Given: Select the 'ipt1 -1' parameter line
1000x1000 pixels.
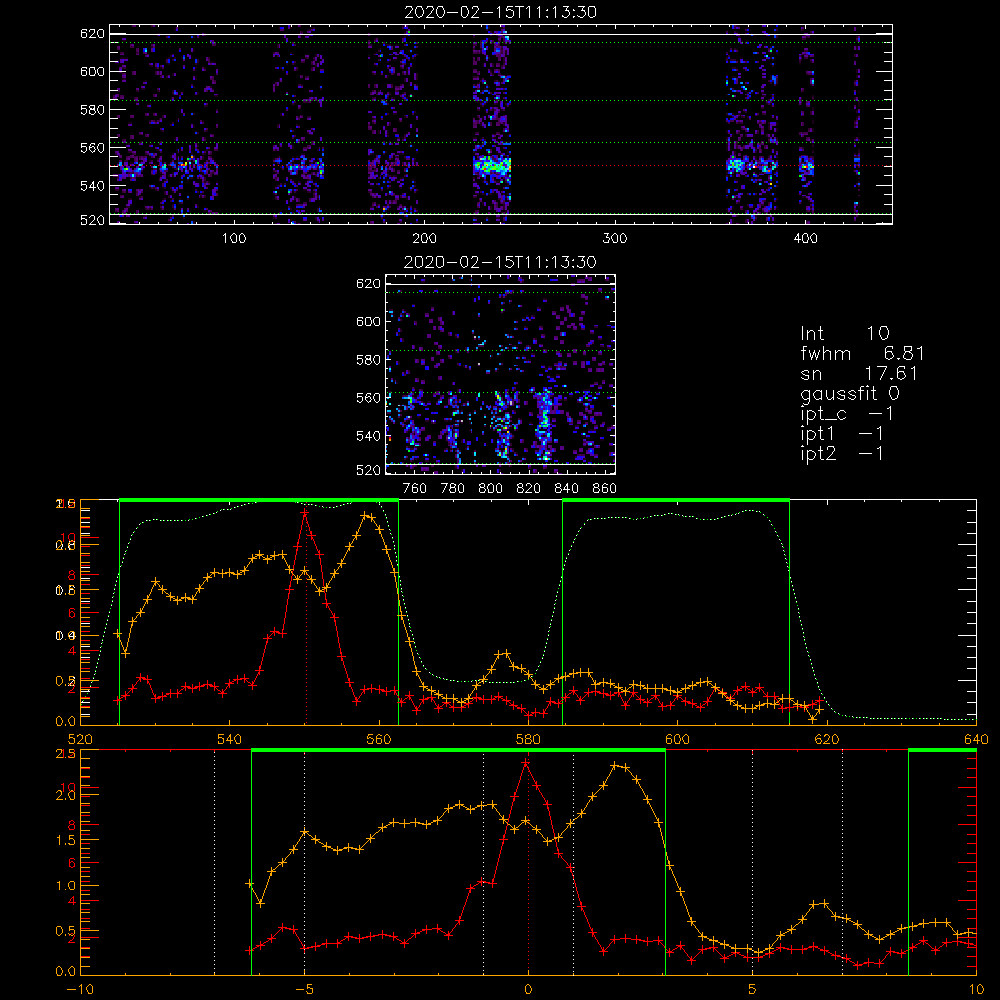Looking at the screenshot, I should (841, 434).
